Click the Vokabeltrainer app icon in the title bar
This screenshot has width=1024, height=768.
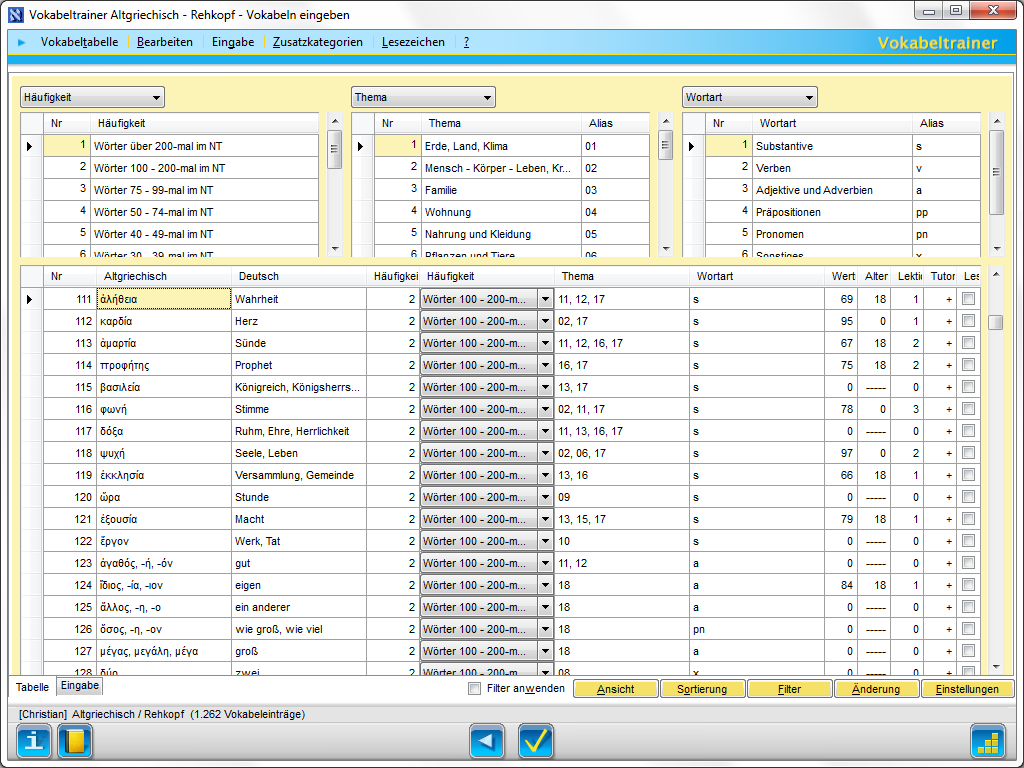(16, 14)
